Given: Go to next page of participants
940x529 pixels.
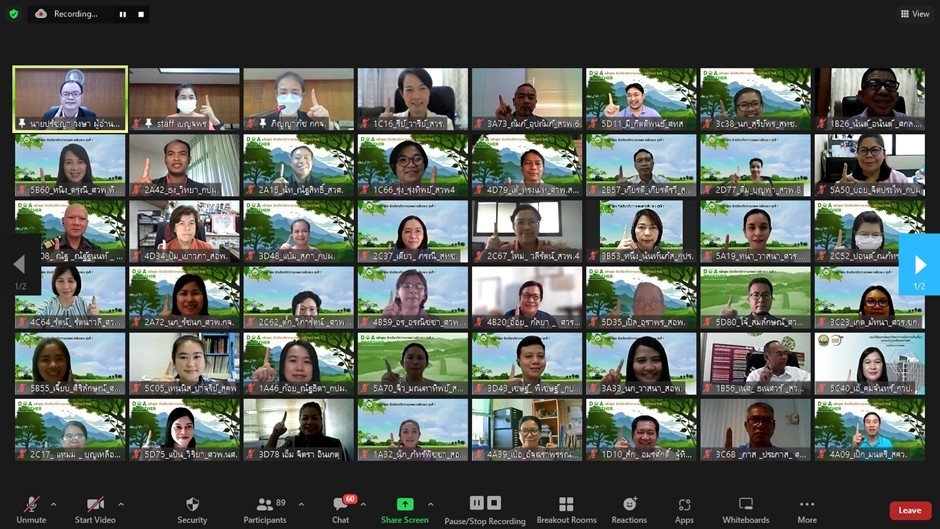Looking at the screenshot, I should pos(919,264).
